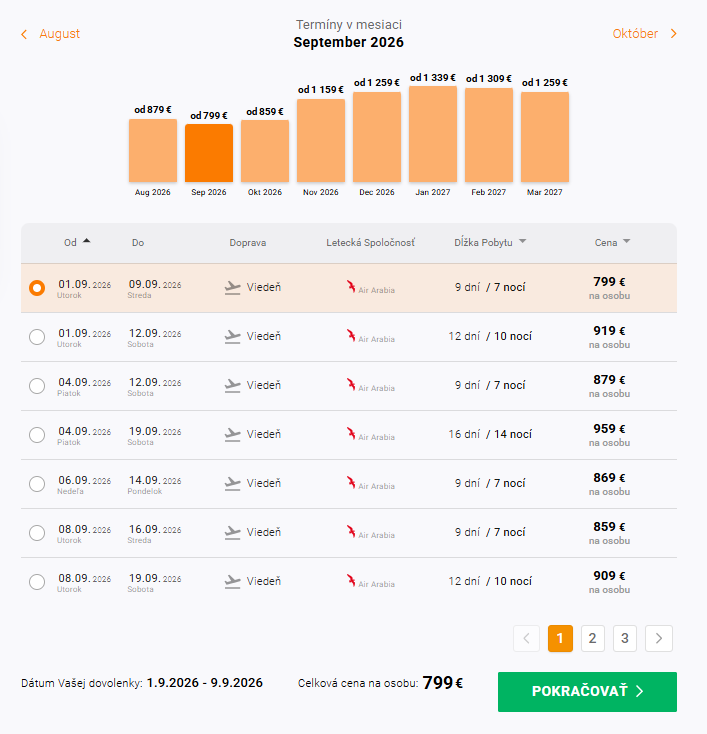Click the airplane icon in the 01.09–09.09 row

[x=232, y=288]
